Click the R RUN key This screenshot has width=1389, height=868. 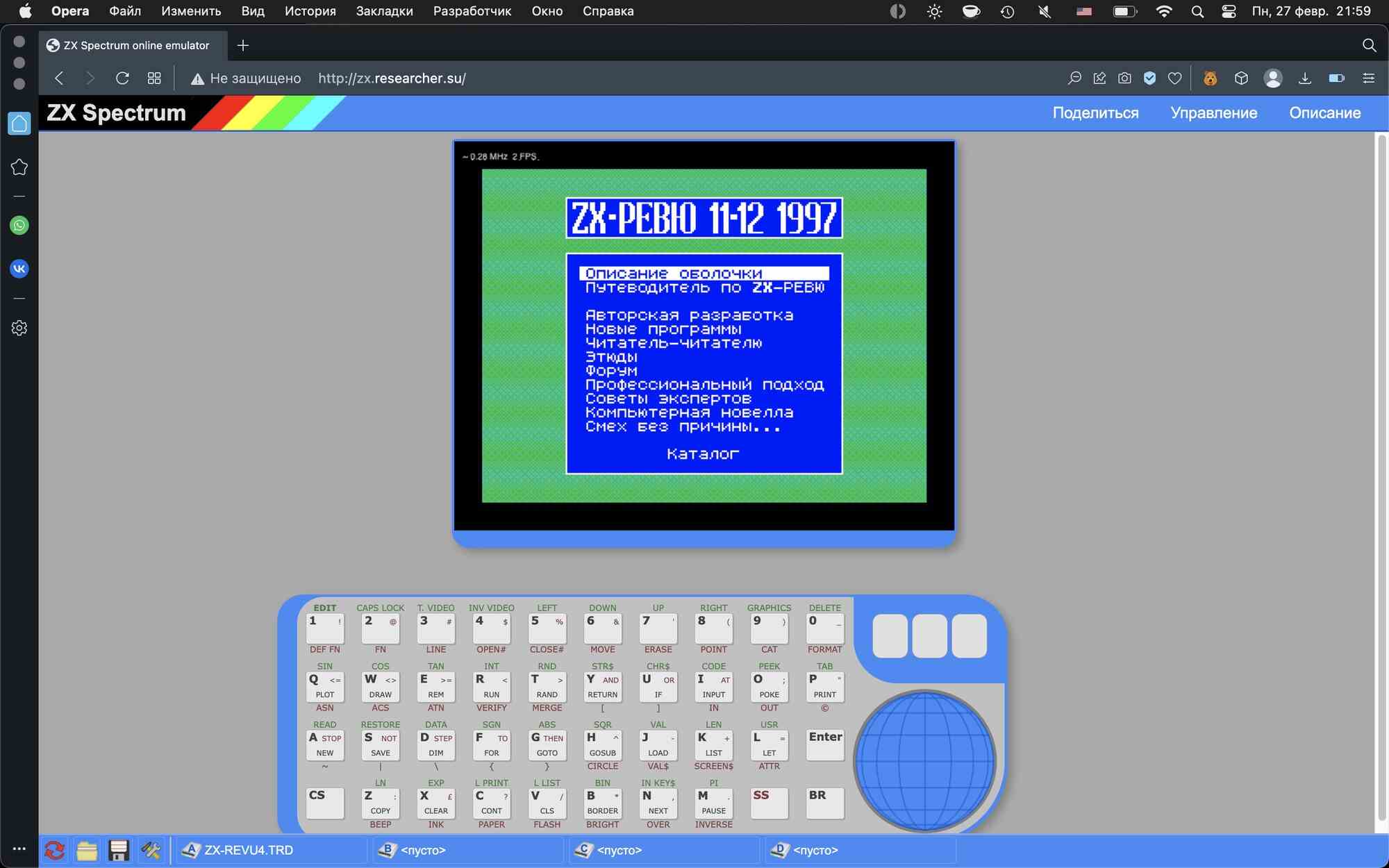point(491,686)
